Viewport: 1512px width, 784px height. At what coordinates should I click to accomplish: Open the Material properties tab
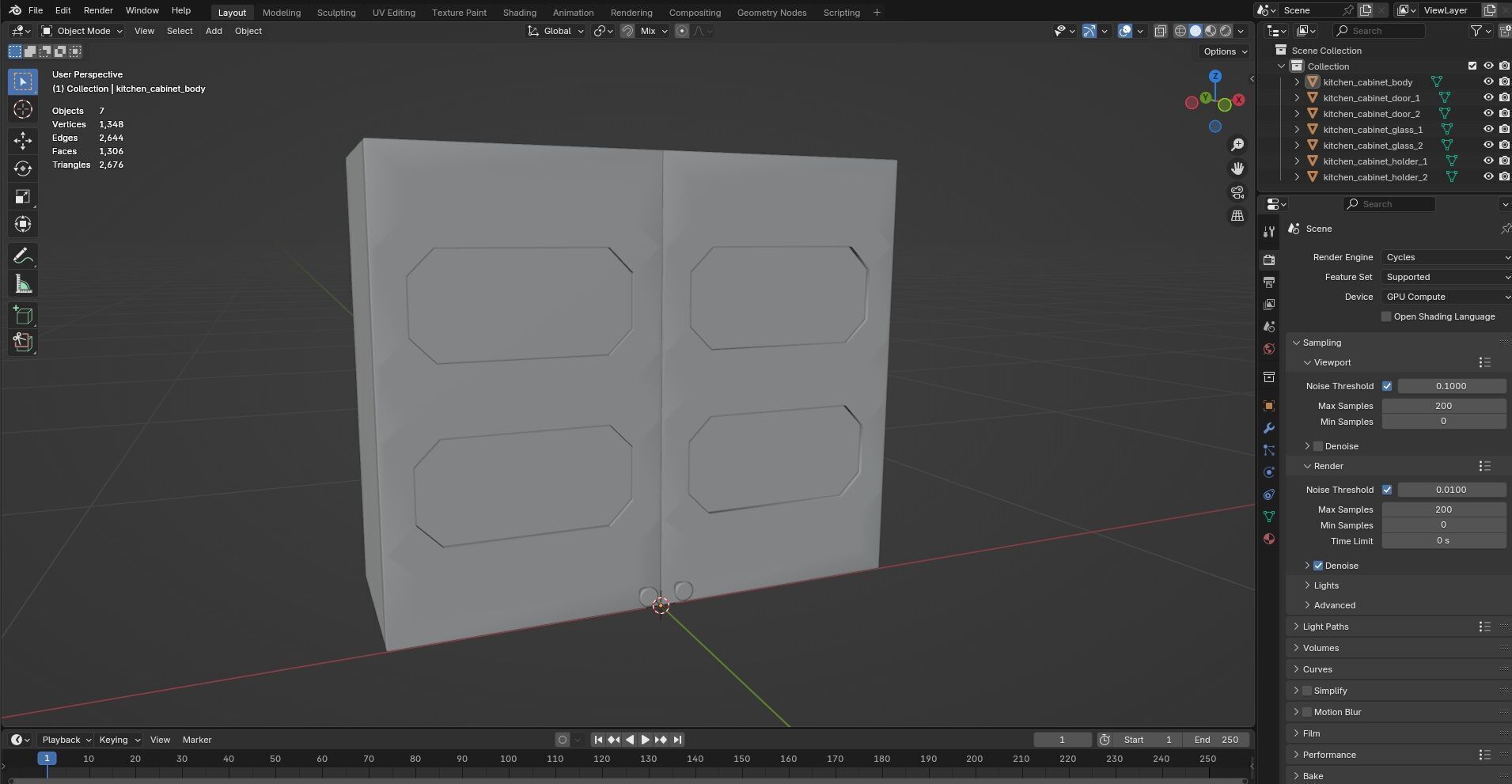(x=1269, y=539)
